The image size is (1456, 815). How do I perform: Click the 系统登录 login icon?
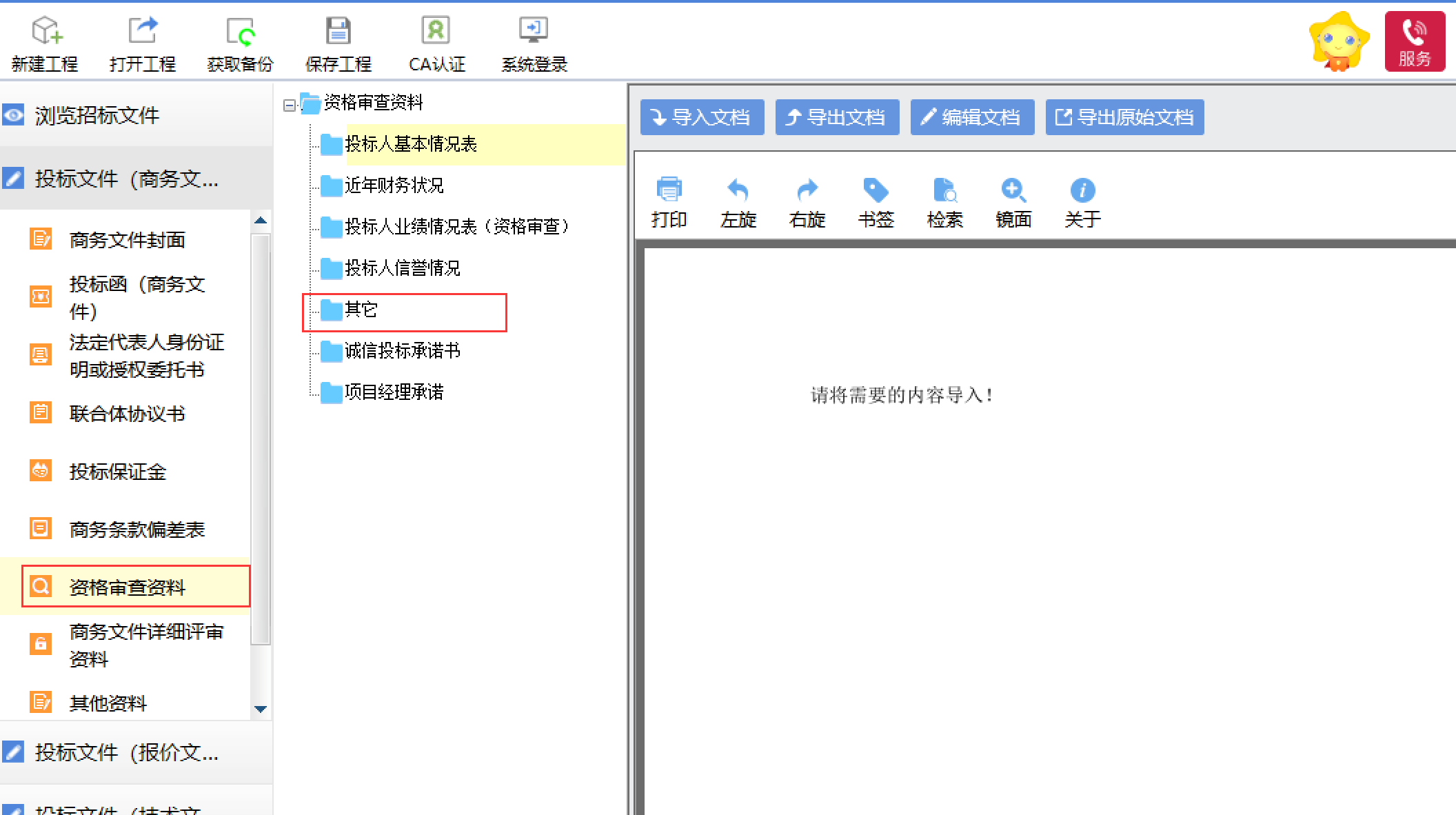point(534,31)
